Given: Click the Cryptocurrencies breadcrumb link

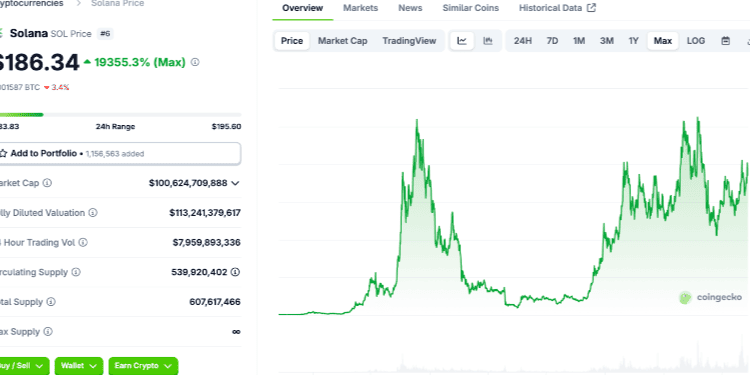Looking at the screenshot, I should pos(32,3).
